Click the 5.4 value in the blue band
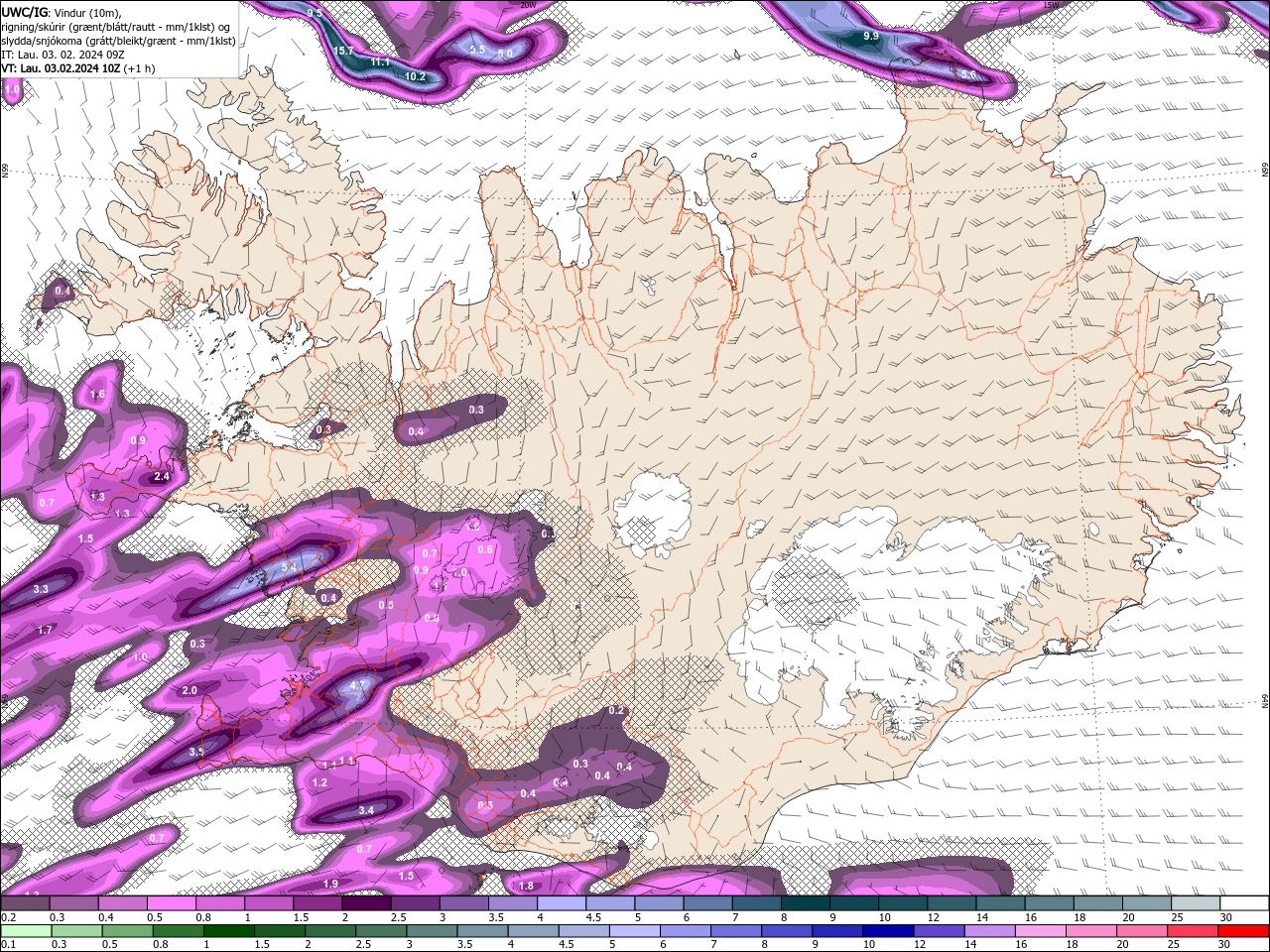This screenshot has height=952, width=1270. 290,567
